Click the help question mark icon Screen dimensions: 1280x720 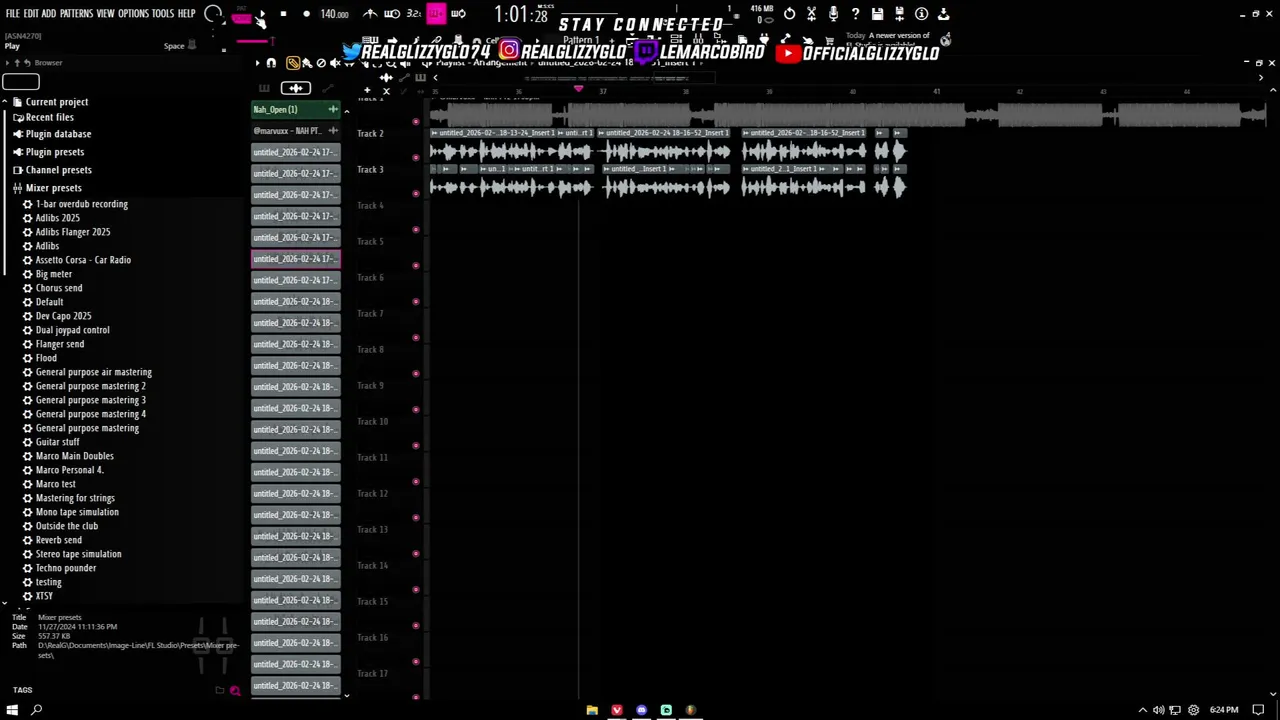[855, 14]
